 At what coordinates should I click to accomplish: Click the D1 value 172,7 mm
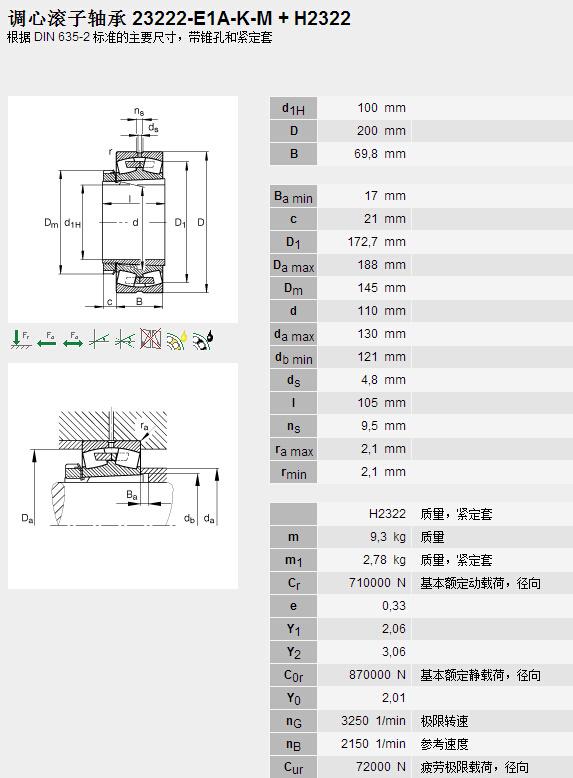tap(377, 242)
